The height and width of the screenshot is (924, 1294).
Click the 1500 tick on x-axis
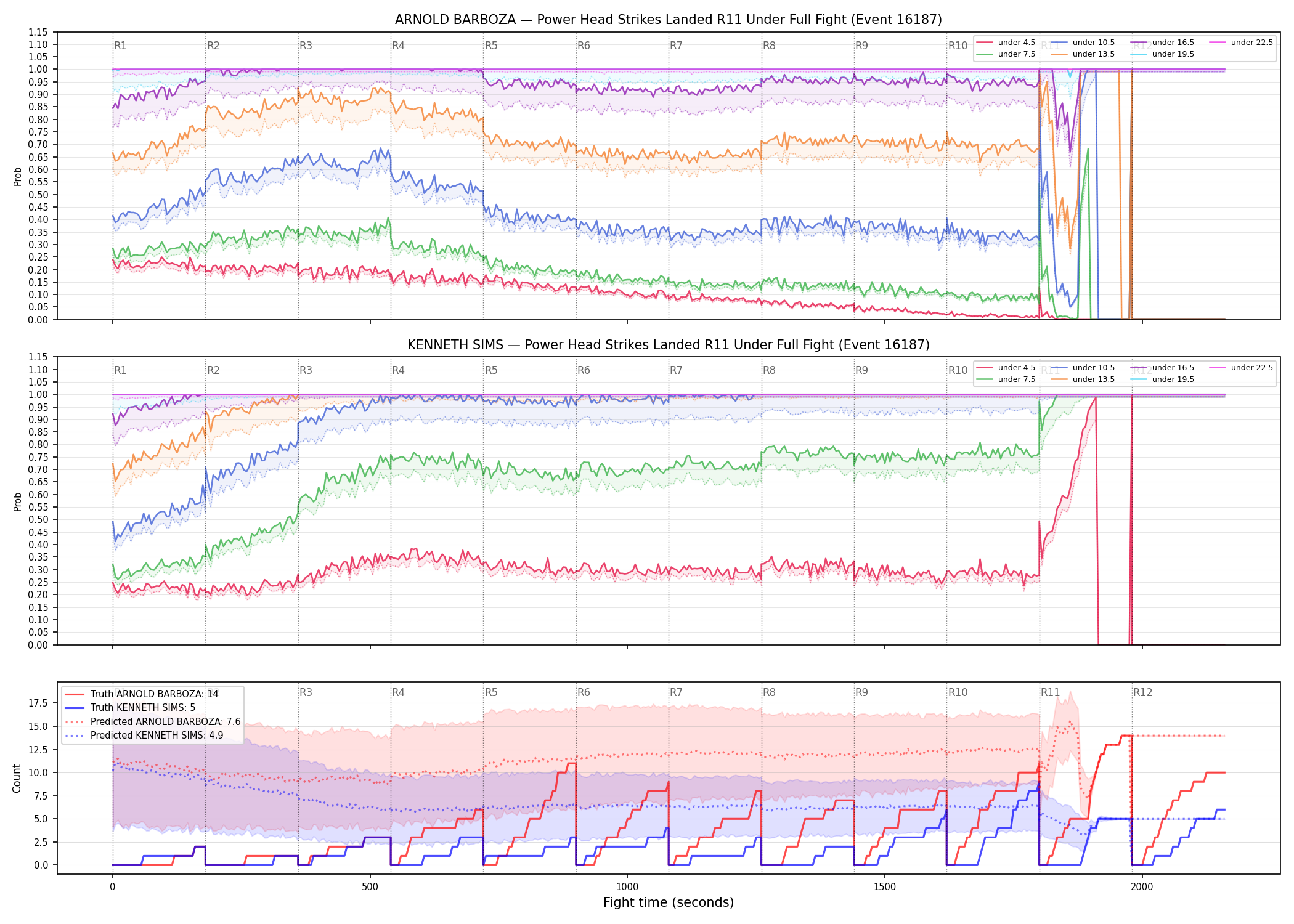885,887
